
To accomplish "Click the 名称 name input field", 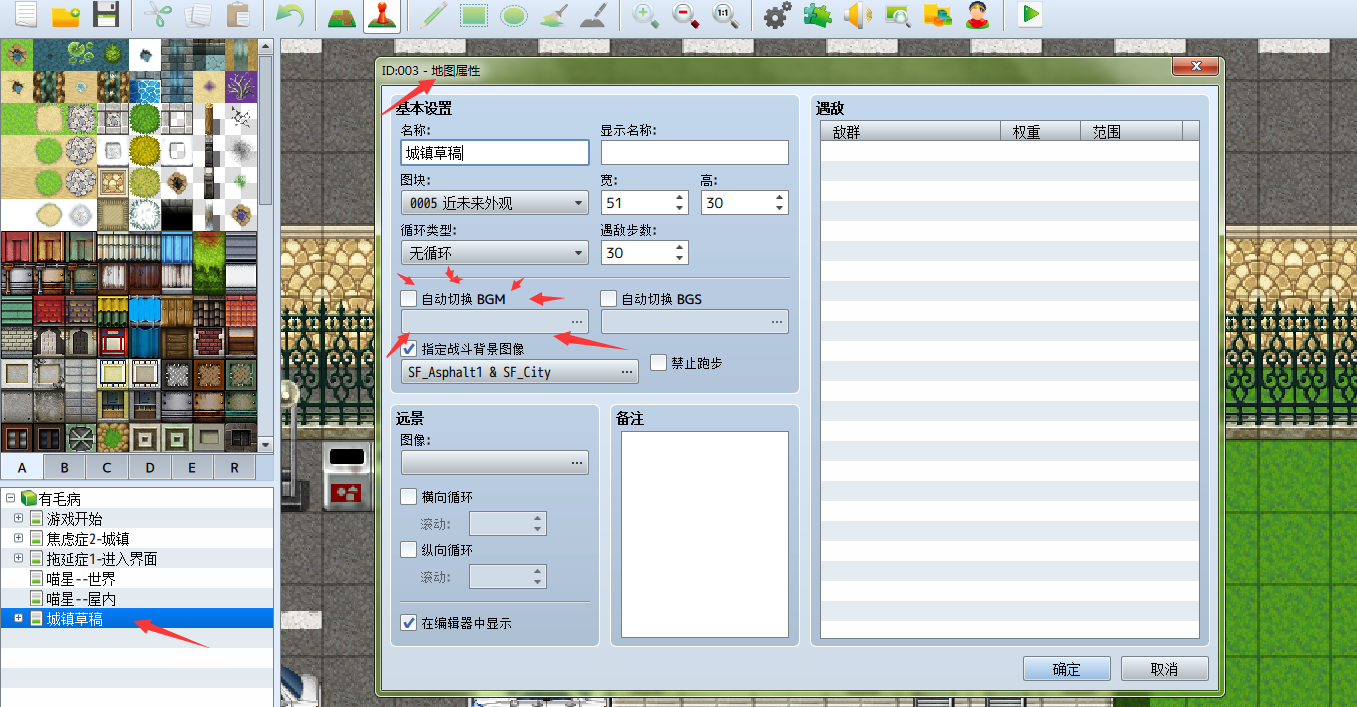I will pos(495,152).
